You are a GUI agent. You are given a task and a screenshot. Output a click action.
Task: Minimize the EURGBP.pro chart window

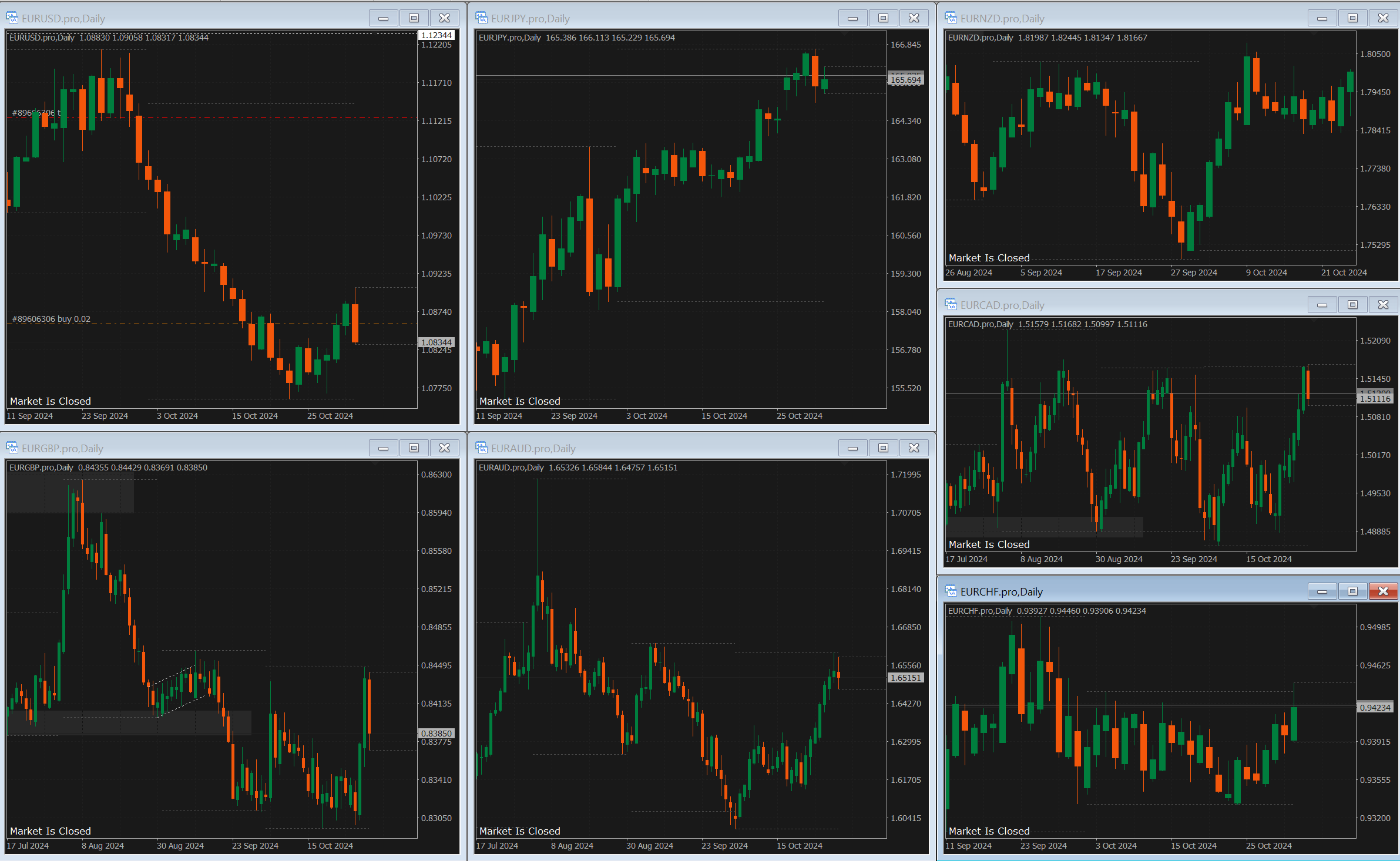click(383, 448)
